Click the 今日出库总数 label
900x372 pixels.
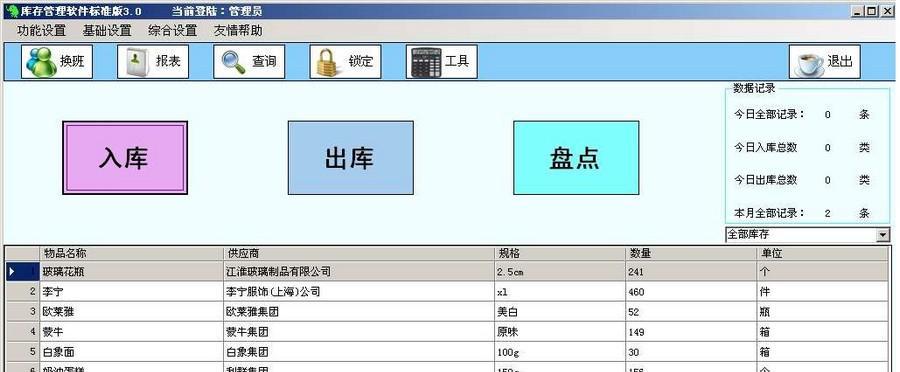[x=766, y=180]
